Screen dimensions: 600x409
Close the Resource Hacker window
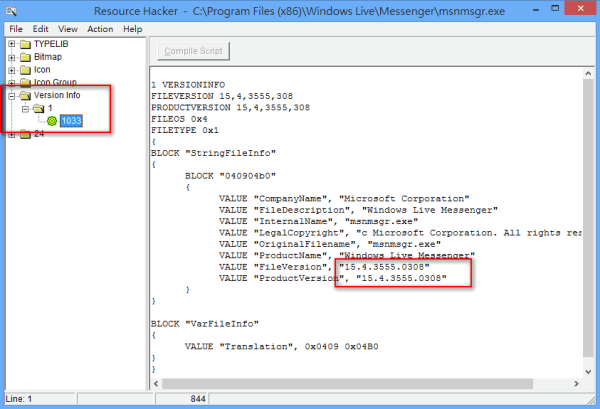coord(580,8)
